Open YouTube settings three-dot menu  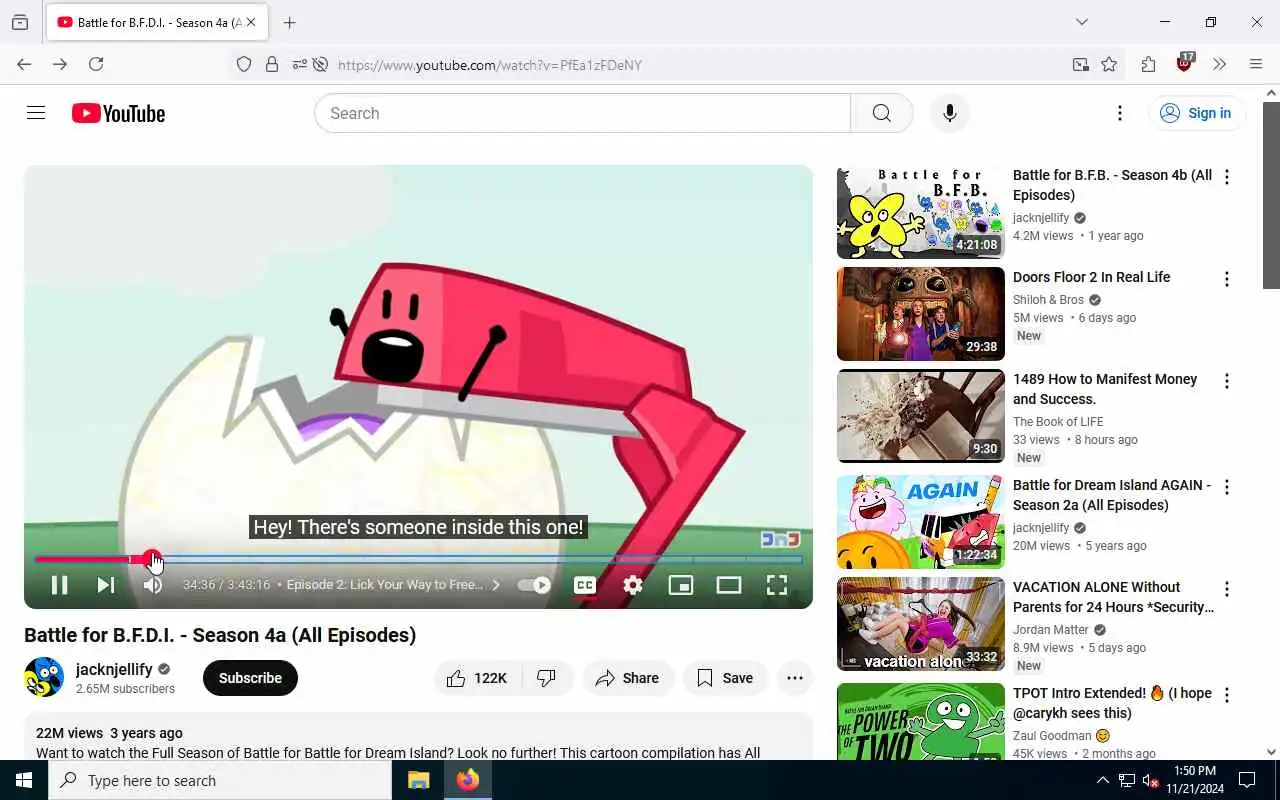(1120, 113)
